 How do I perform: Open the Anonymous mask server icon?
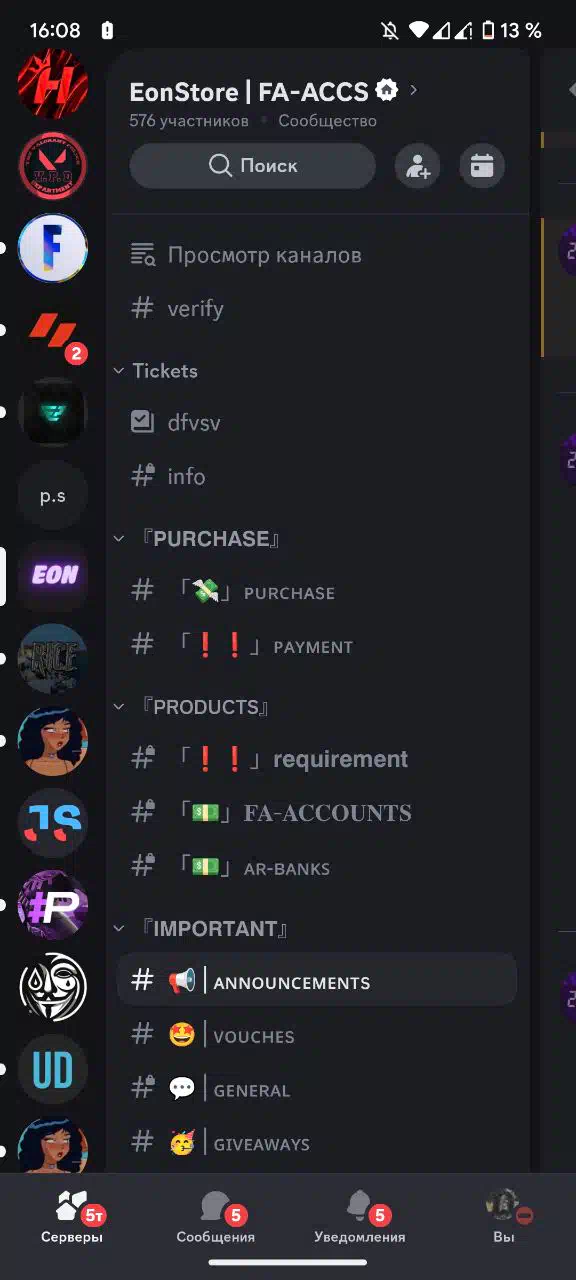(x=53, y=987)
